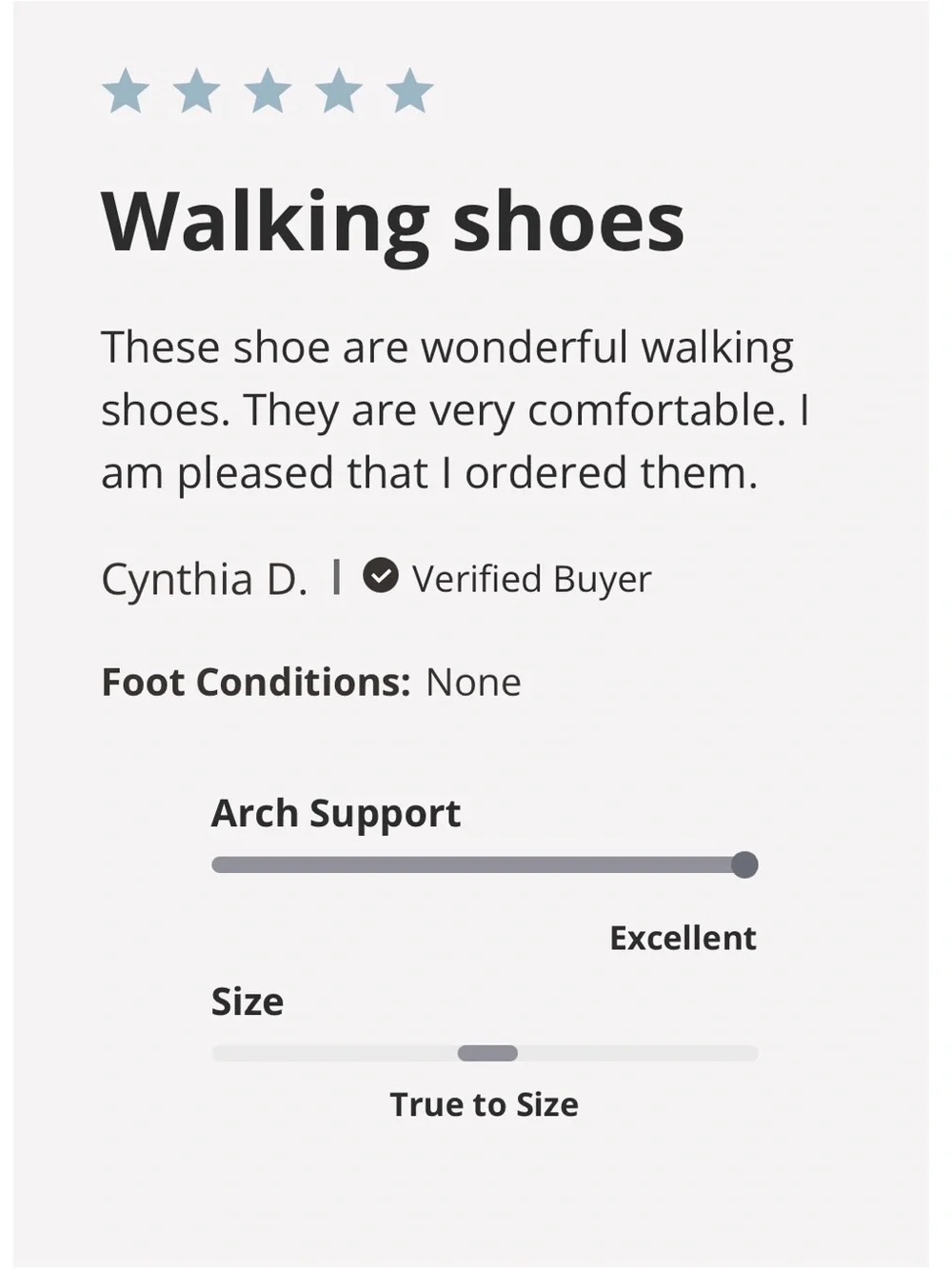Select the third rating star

click(268, 91)
